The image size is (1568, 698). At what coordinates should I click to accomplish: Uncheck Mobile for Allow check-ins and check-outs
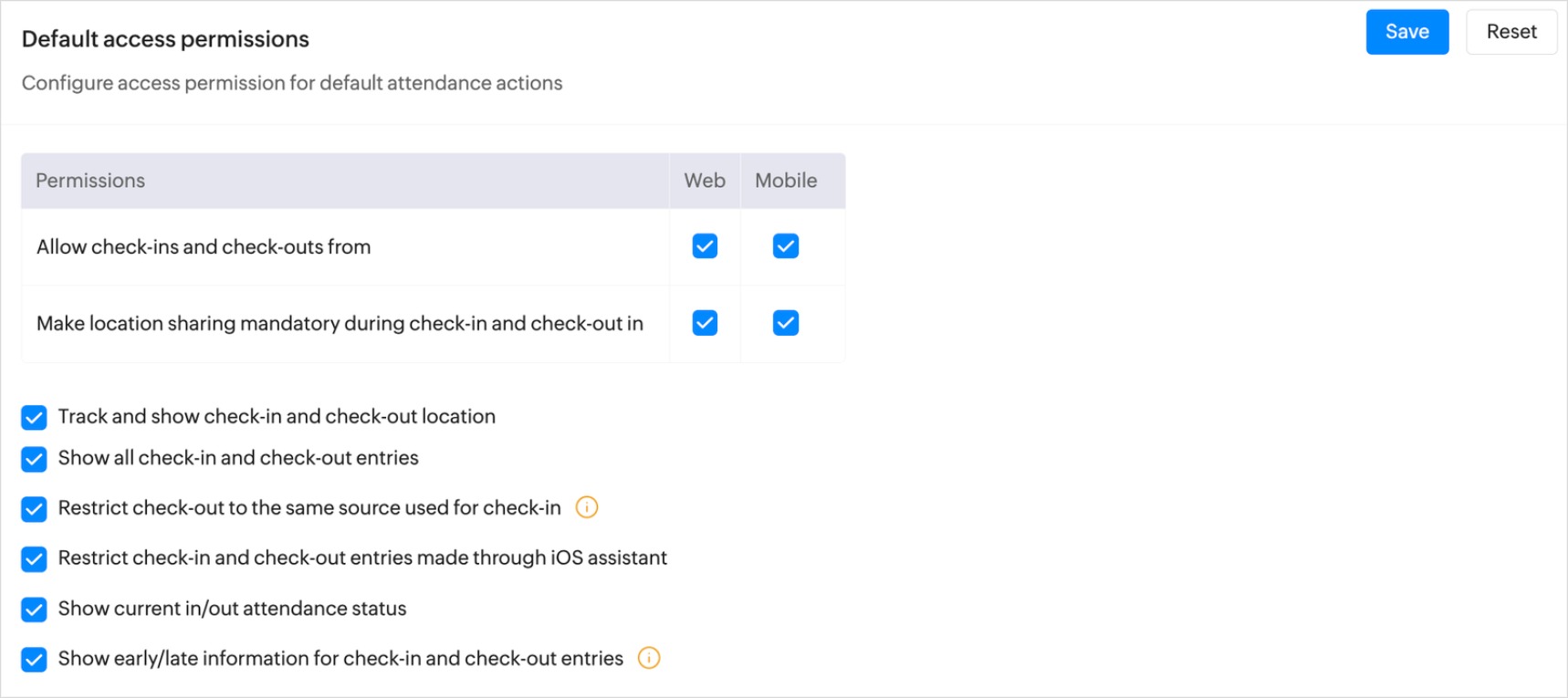coord(786,246)
